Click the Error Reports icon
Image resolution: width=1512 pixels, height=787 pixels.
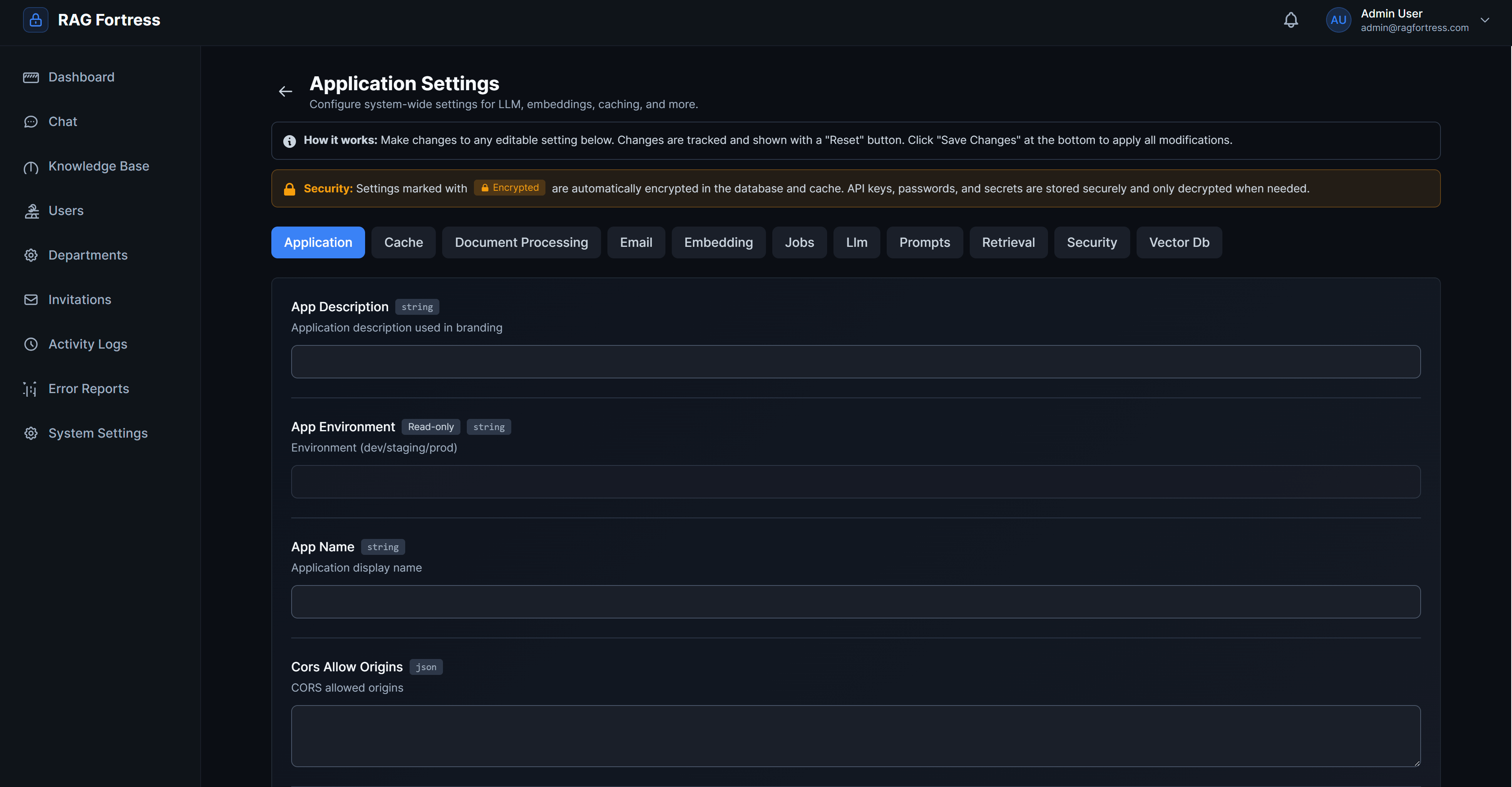coord(31,389)
